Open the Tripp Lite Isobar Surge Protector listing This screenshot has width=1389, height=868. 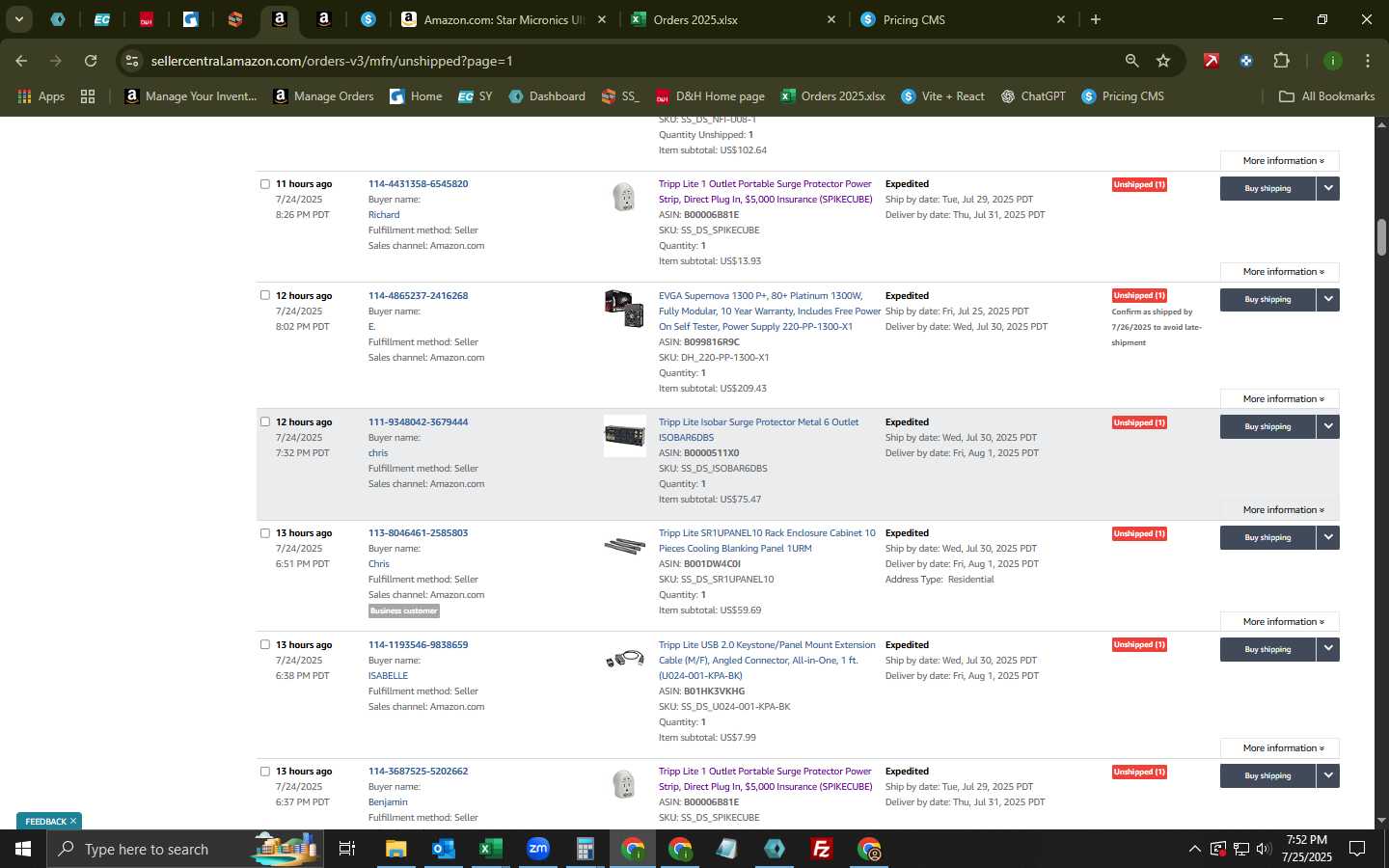[x=758, y=429]
